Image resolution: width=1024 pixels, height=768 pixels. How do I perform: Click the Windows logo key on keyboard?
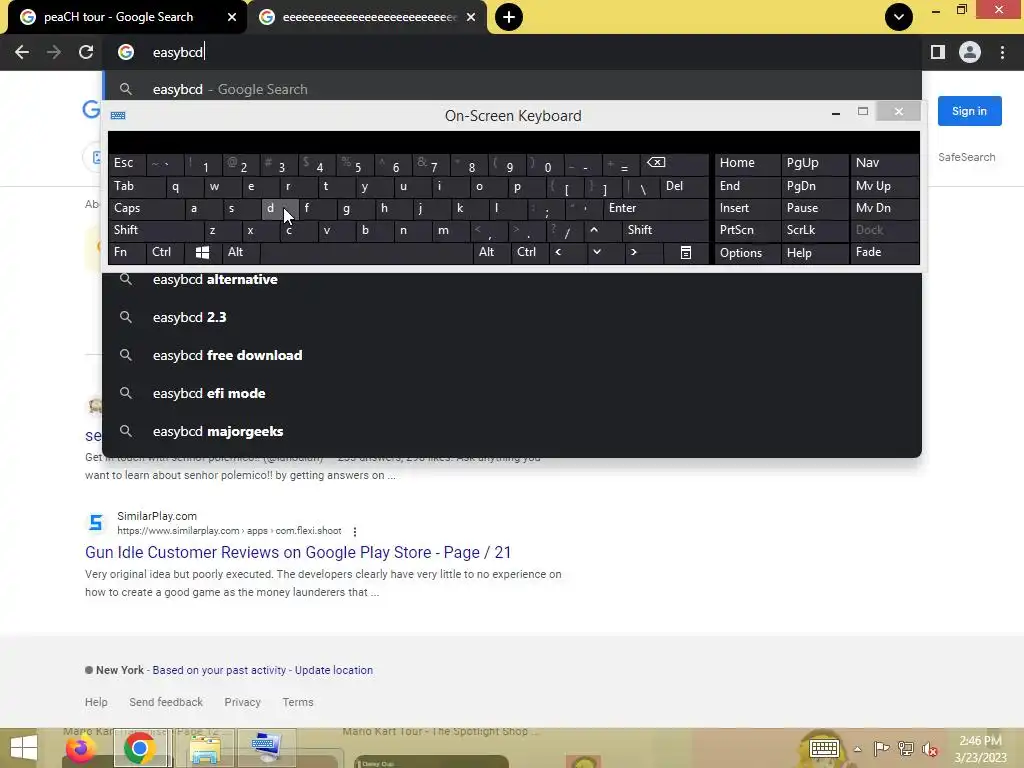click(x=202, y=252)
